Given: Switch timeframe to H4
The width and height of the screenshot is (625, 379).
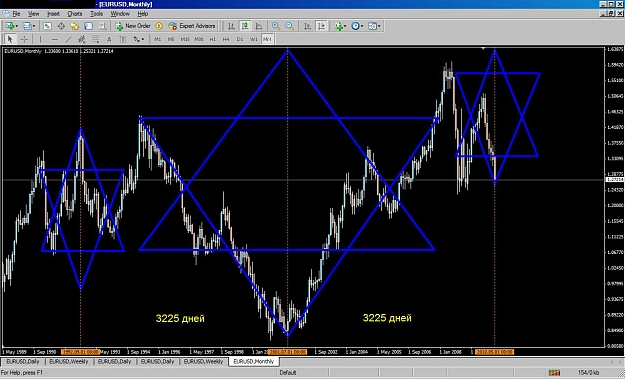Looking at the screenshot, I should pyautogui.click(x=226, y=39).
